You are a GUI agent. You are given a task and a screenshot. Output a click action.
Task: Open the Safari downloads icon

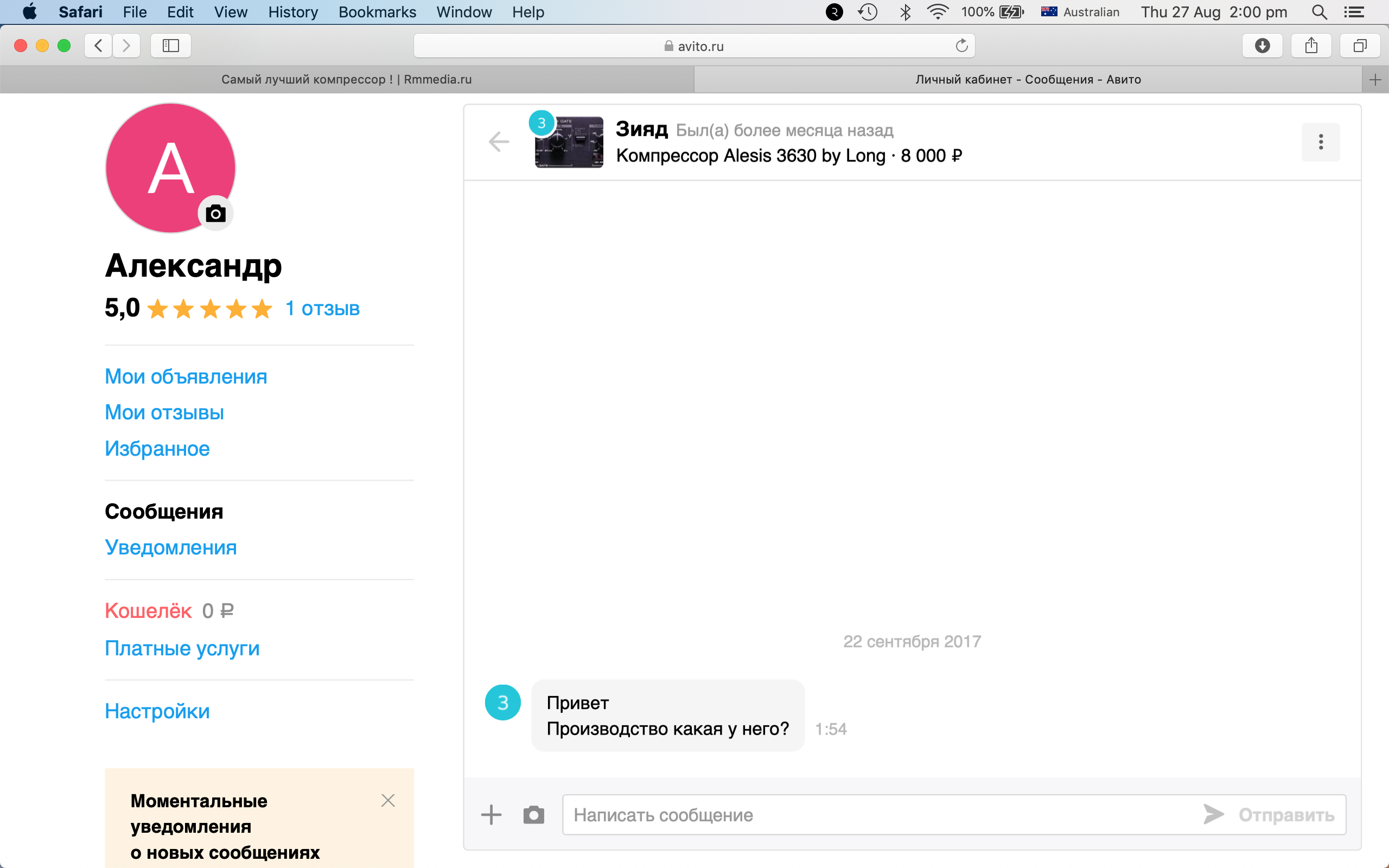[1262, 46]
